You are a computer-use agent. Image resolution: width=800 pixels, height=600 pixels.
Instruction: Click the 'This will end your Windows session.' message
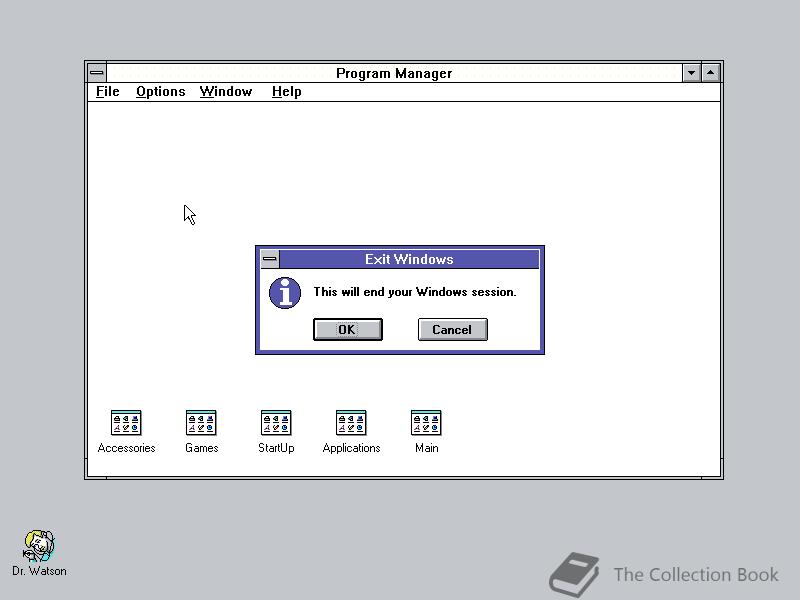coord(415,292)
